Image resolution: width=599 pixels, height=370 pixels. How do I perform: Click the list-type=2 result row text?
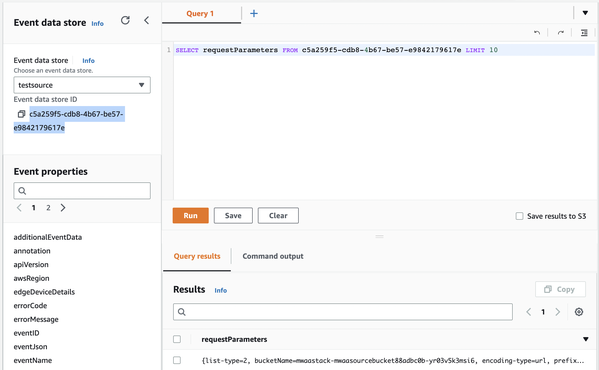click(393, 360)
